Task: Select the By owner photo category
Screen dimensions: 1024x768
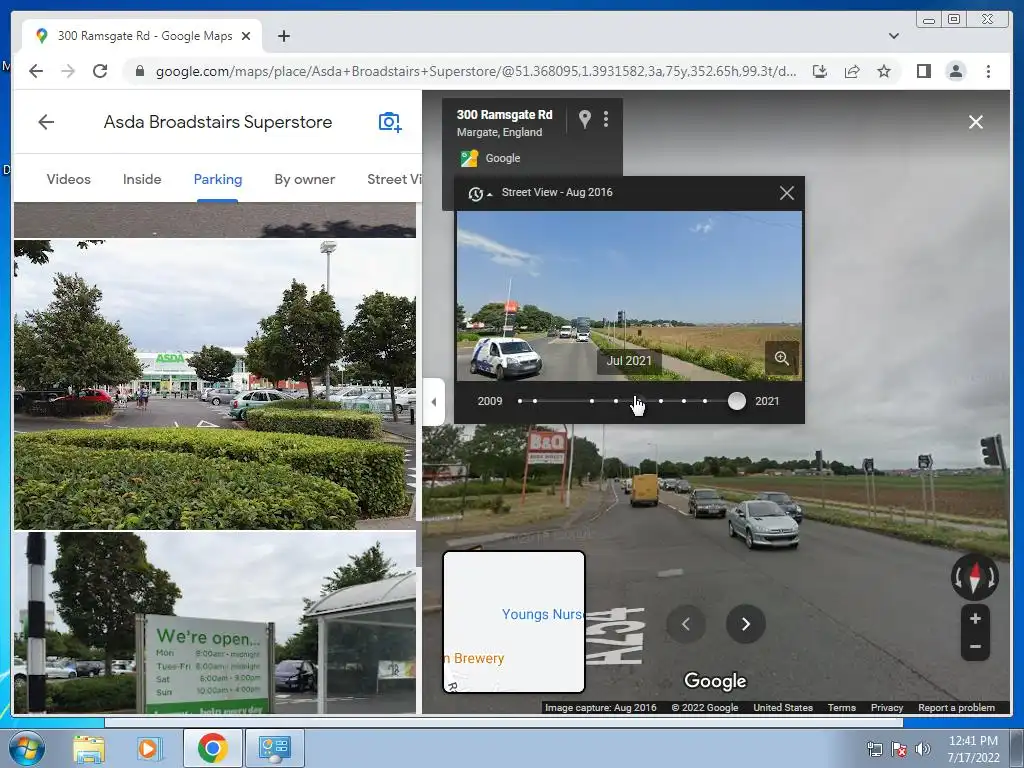Action: (x=304, y=179)
